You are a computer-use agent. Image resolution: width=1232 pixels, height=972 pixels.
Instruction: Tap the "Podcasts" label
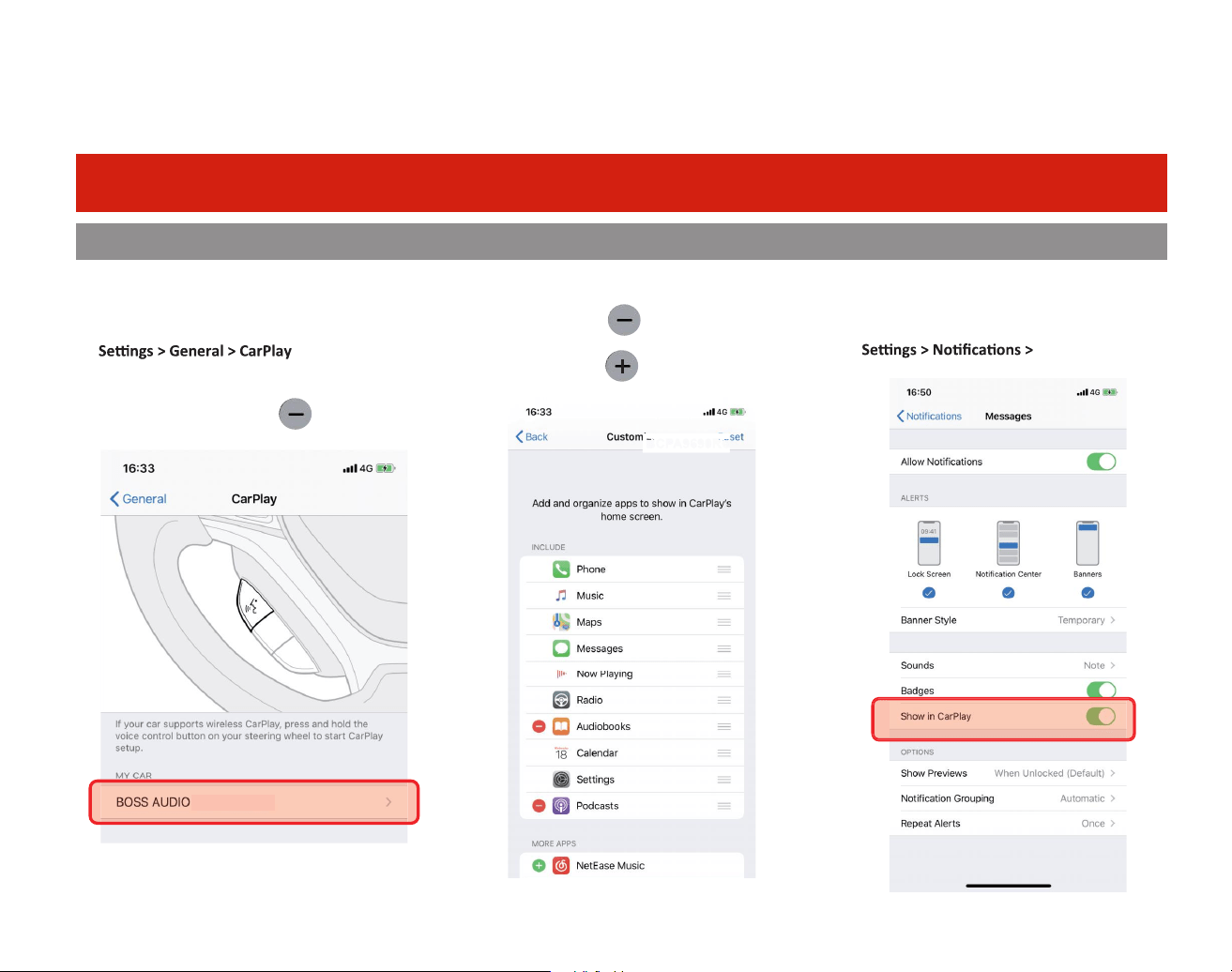click(598, 806)
